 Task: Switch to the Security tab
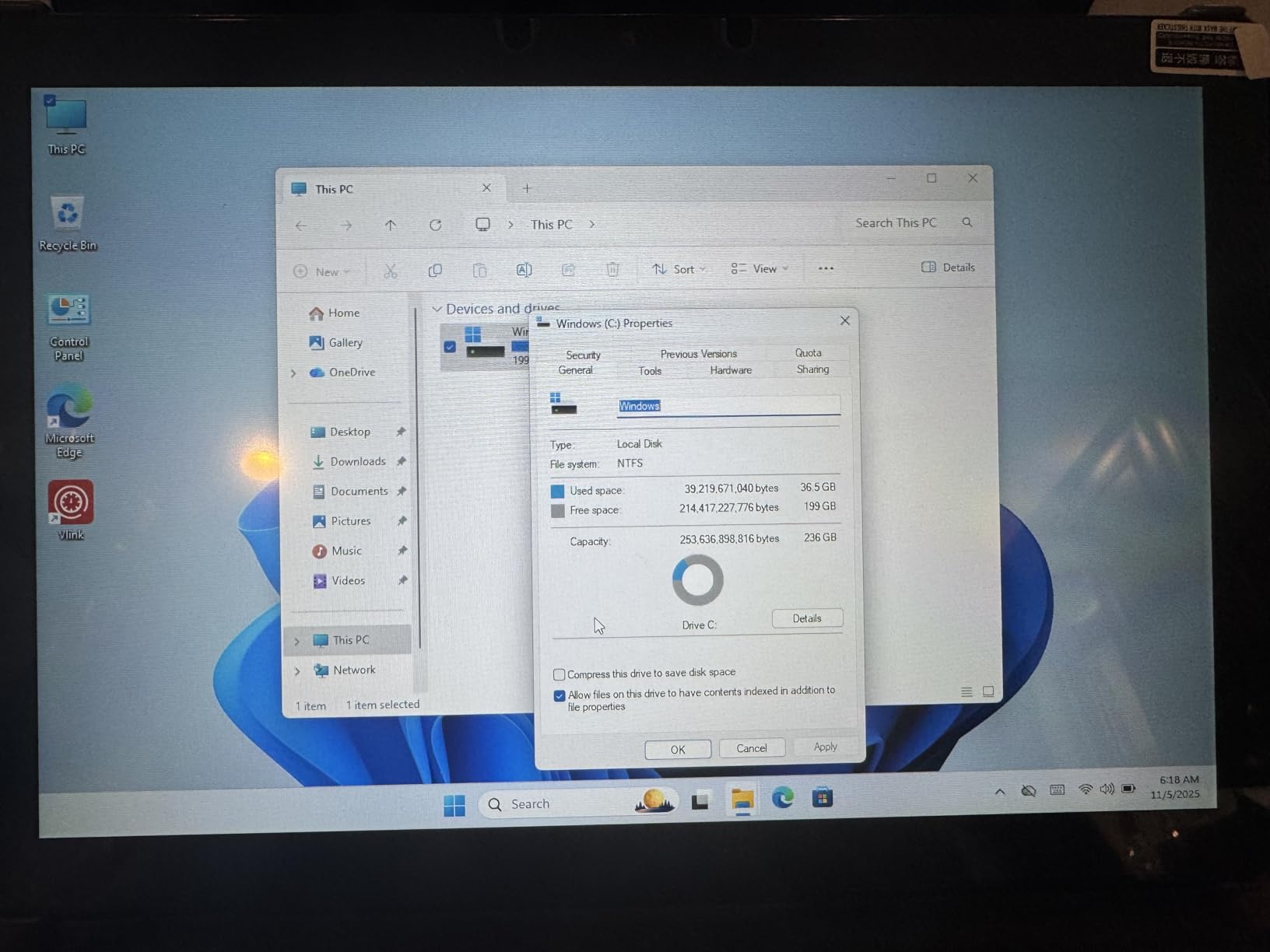[583, 355]
